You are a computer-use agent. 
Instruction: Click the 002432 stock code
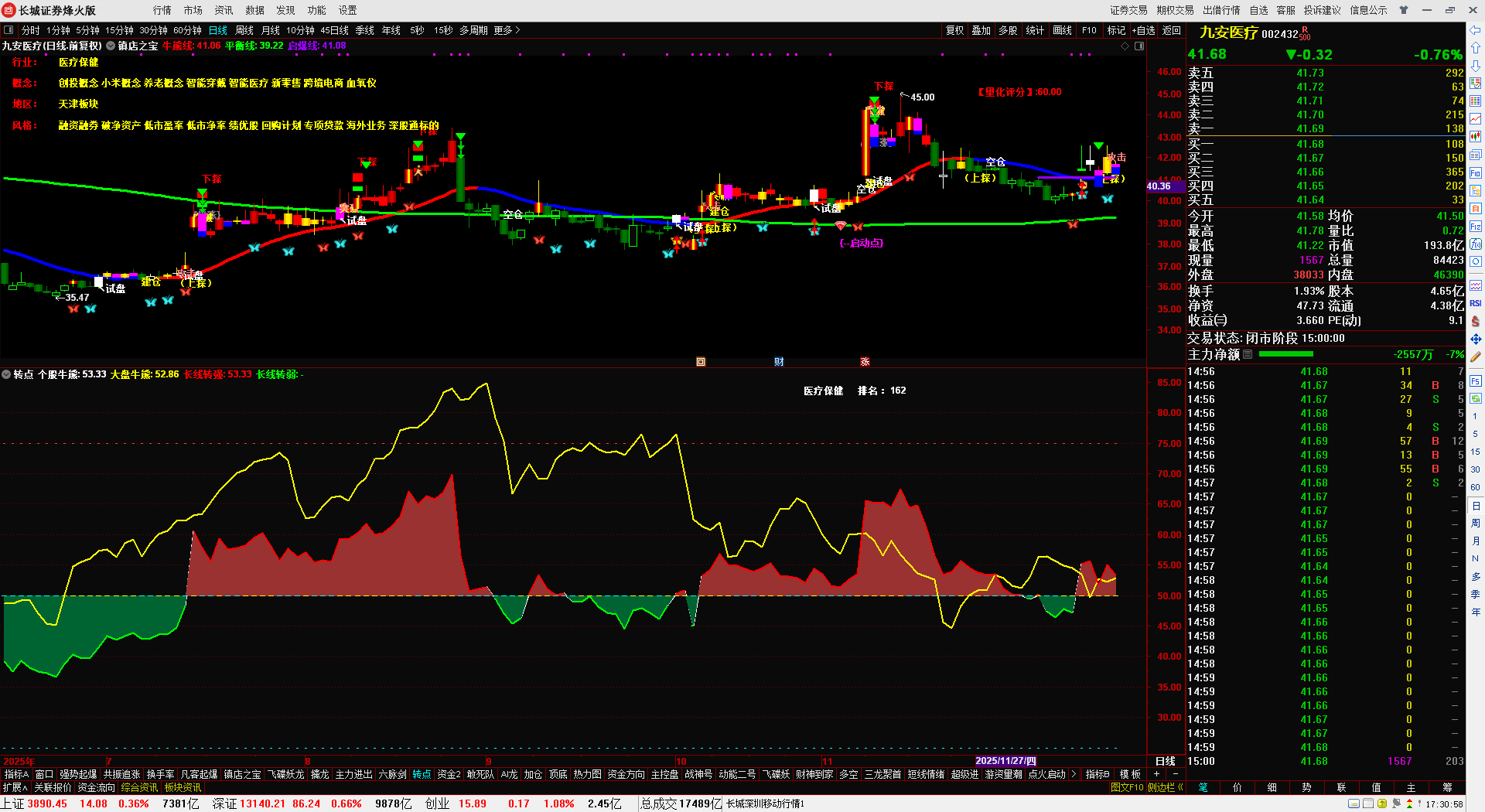[1280, 34]
